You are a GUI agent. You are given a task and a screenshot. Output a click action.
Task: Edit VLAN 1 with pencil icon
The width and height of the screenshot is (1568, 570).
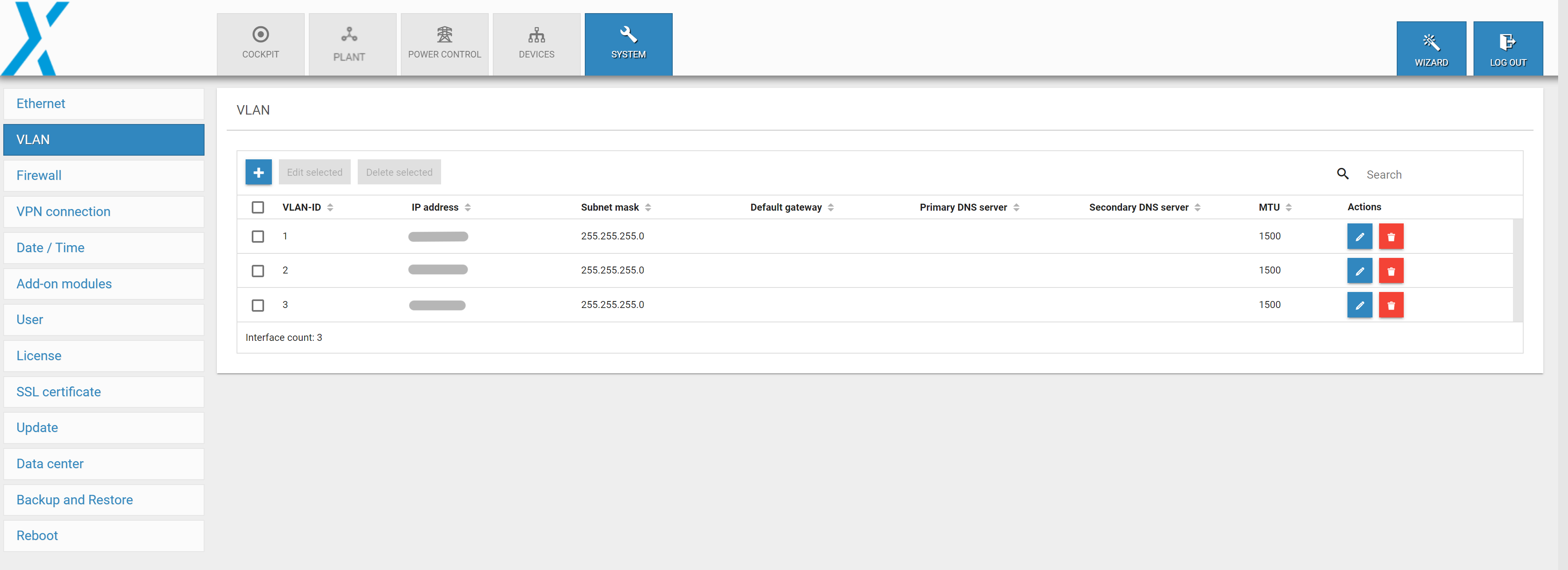pyautogui.click(x=1359, y=236)
